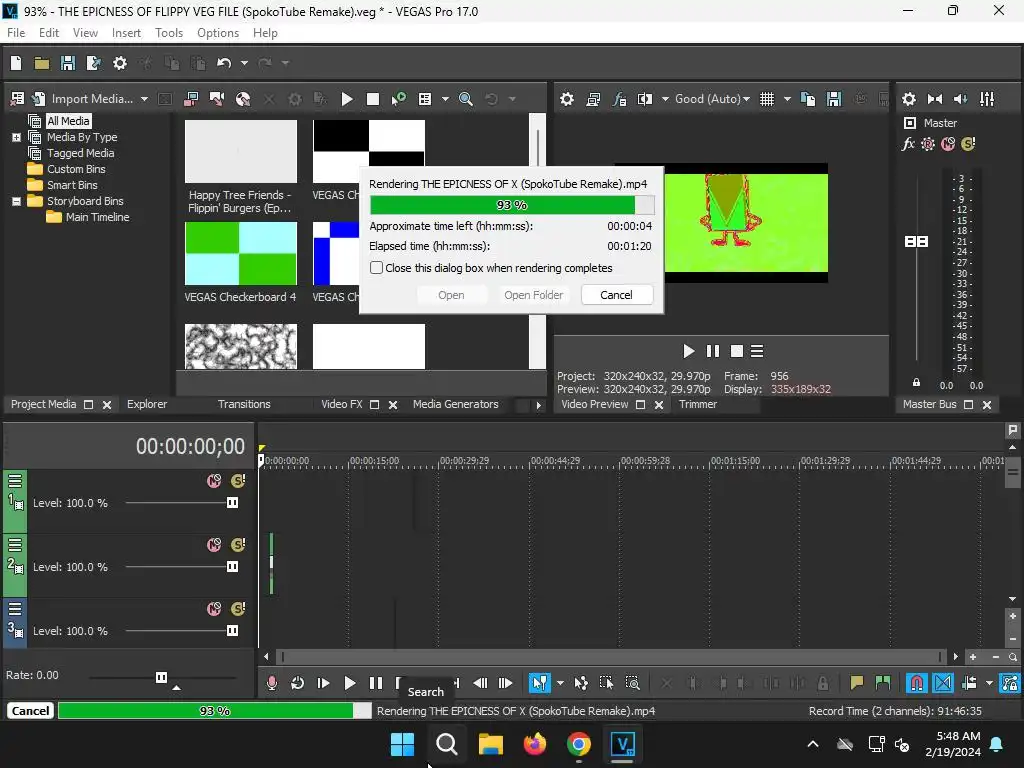Open Master Bus properties gear icon

tap(908, 99)
